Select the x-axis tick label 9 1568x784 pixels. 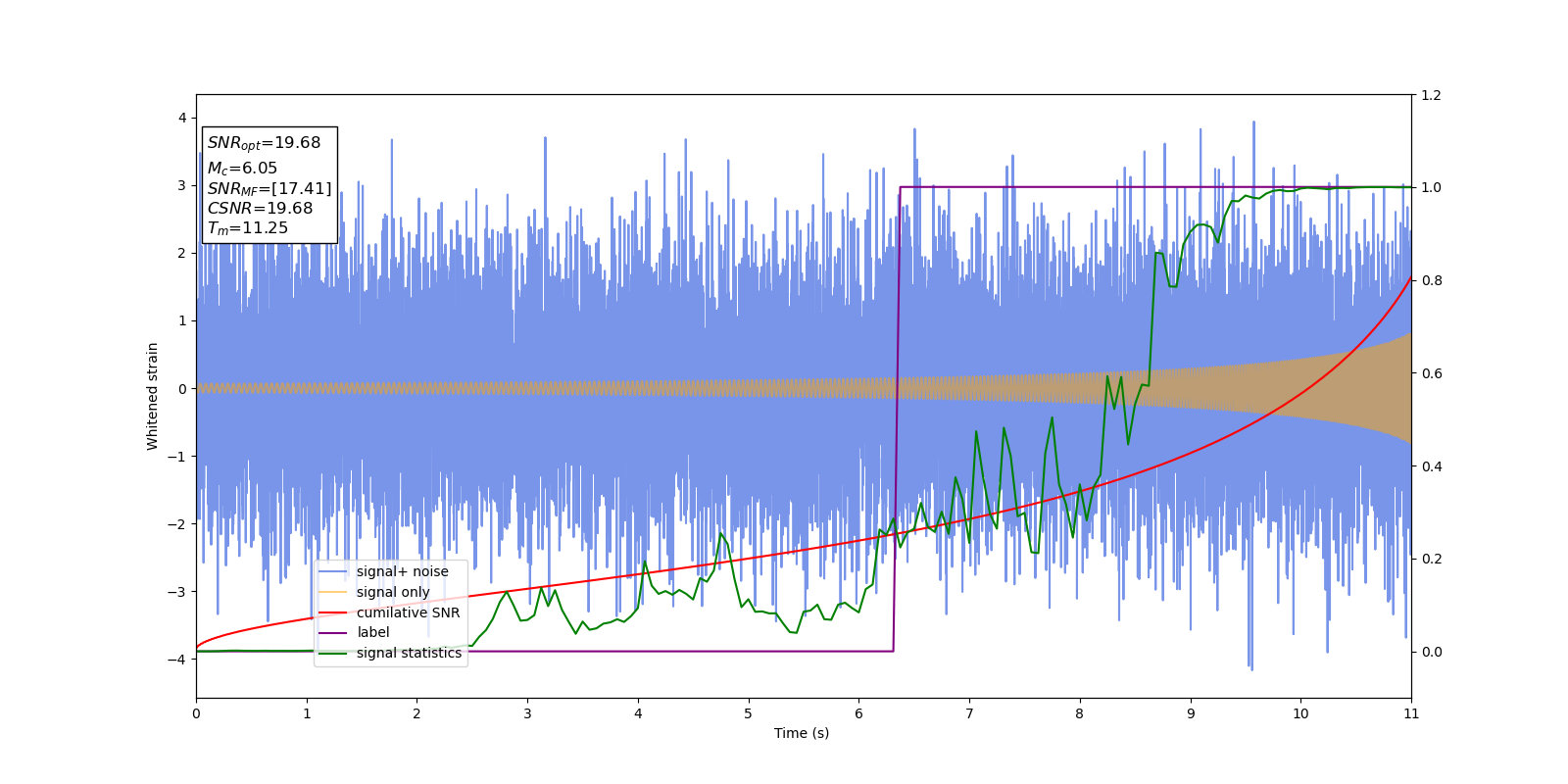[1191, 713]
